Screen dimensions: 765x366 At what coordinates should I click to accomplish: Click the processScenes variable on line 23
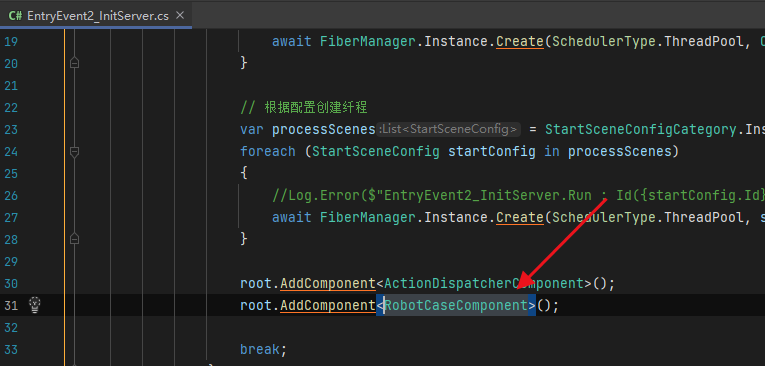point(323,129)
